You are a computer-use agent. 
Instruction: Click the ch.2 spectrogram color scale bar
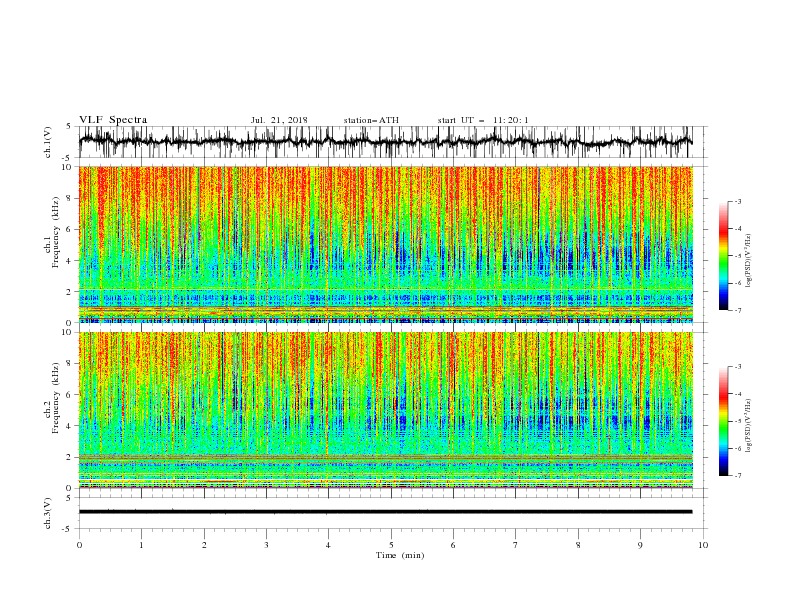(723, 421)
